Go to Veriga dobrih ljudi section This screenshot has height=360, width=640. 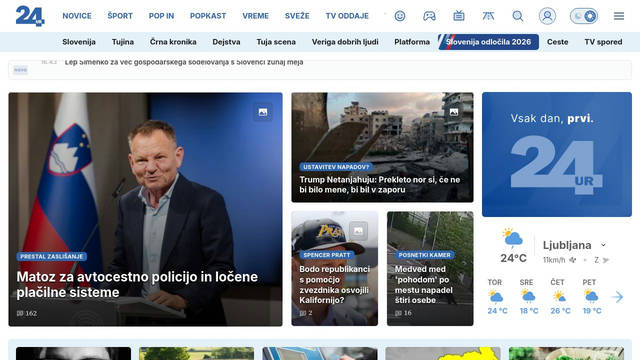tap(345, 42)
